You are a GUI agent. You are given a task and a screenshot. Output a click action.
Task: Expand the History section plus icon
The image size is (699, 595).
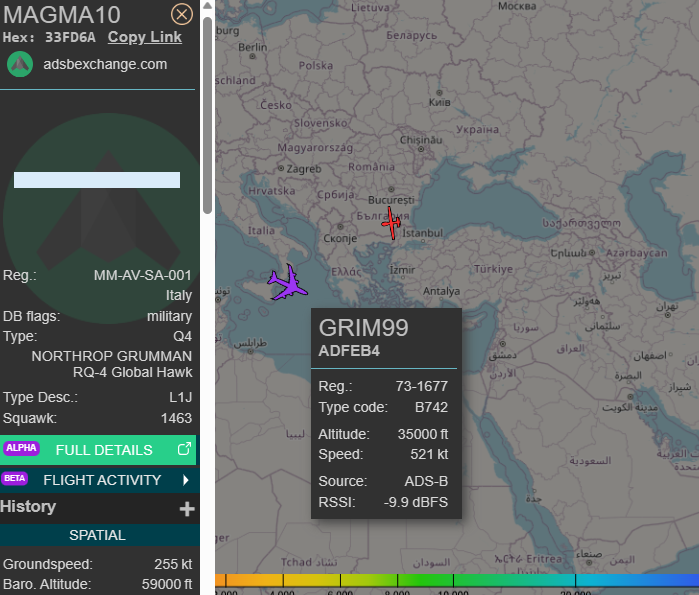(187, 509)
